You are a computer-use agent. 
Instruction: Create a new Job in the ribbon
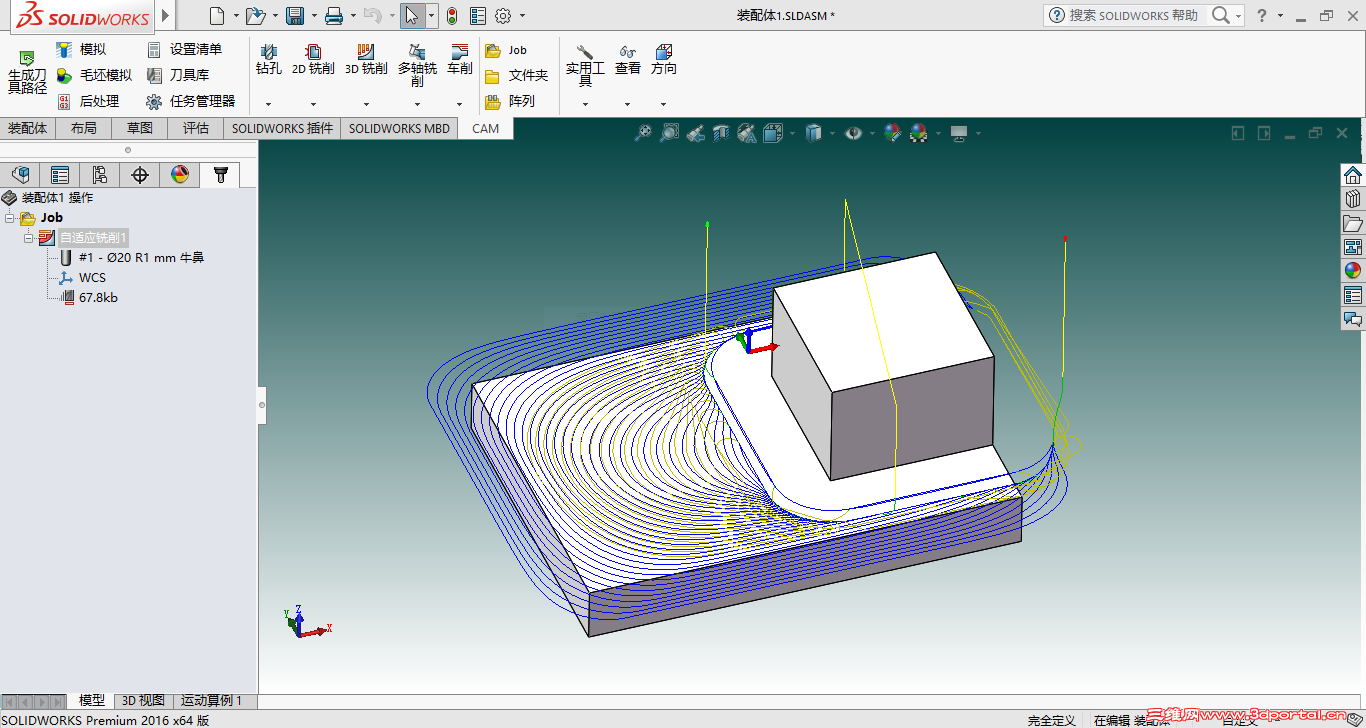pos(506,50)
